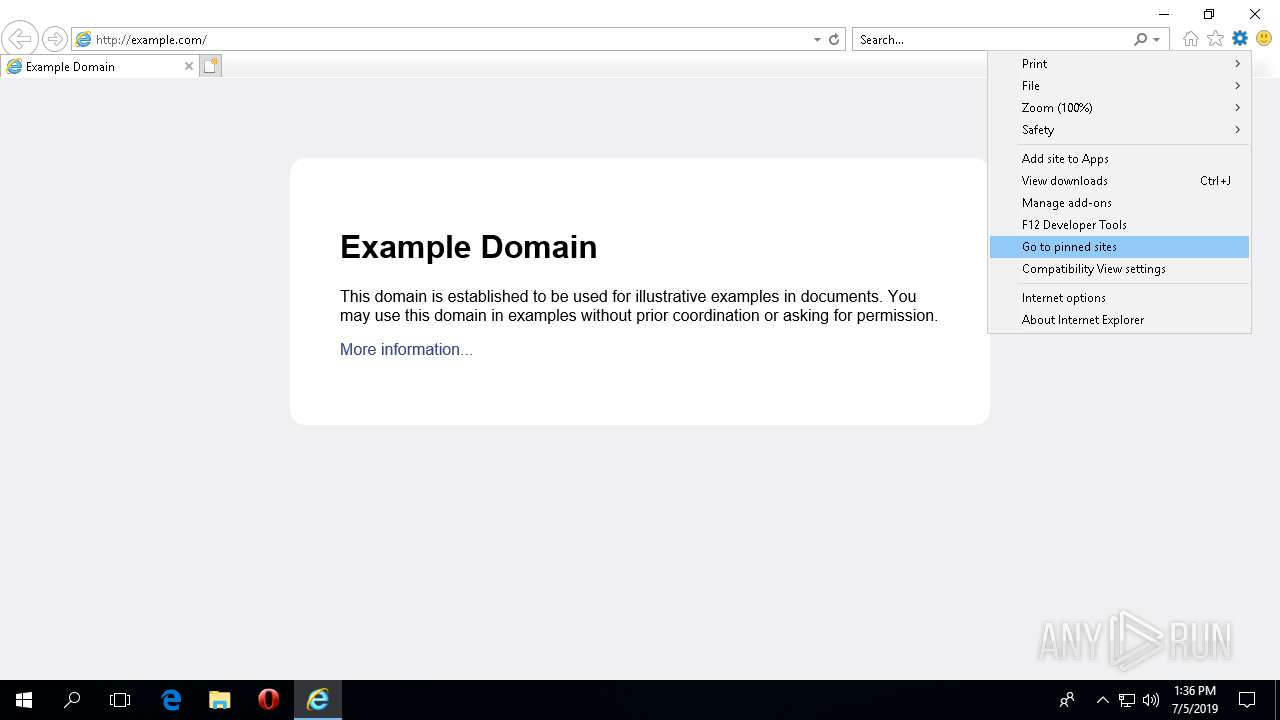This screenshot has height=720, width=1280.
Task: Click taskbar Search magnifier icon
Action: tap(72, 700)
